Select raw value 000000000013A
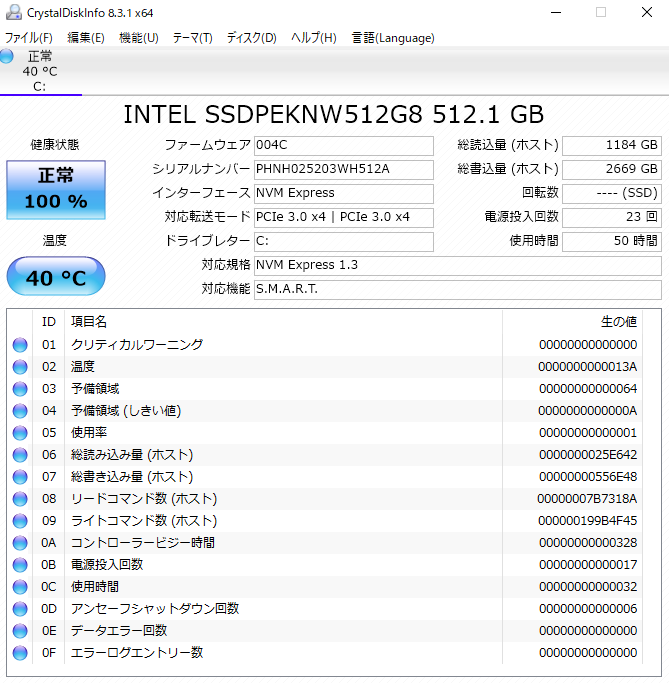Image resolution: width=669 pixels, height=683 pixels. click(588, 367)
